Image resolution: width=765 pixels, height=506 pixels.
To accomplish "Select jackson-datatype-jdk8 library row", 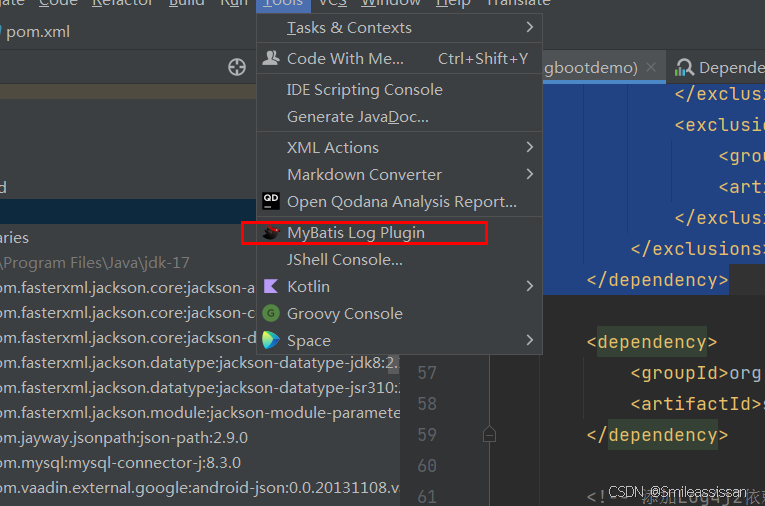I will tap(200, 363).
